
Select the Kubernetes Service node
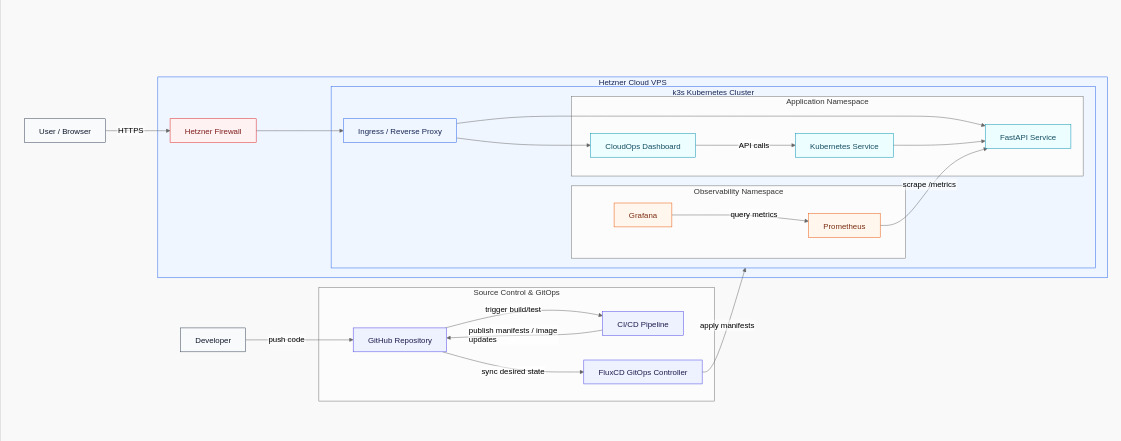click(x=844, y=146)
